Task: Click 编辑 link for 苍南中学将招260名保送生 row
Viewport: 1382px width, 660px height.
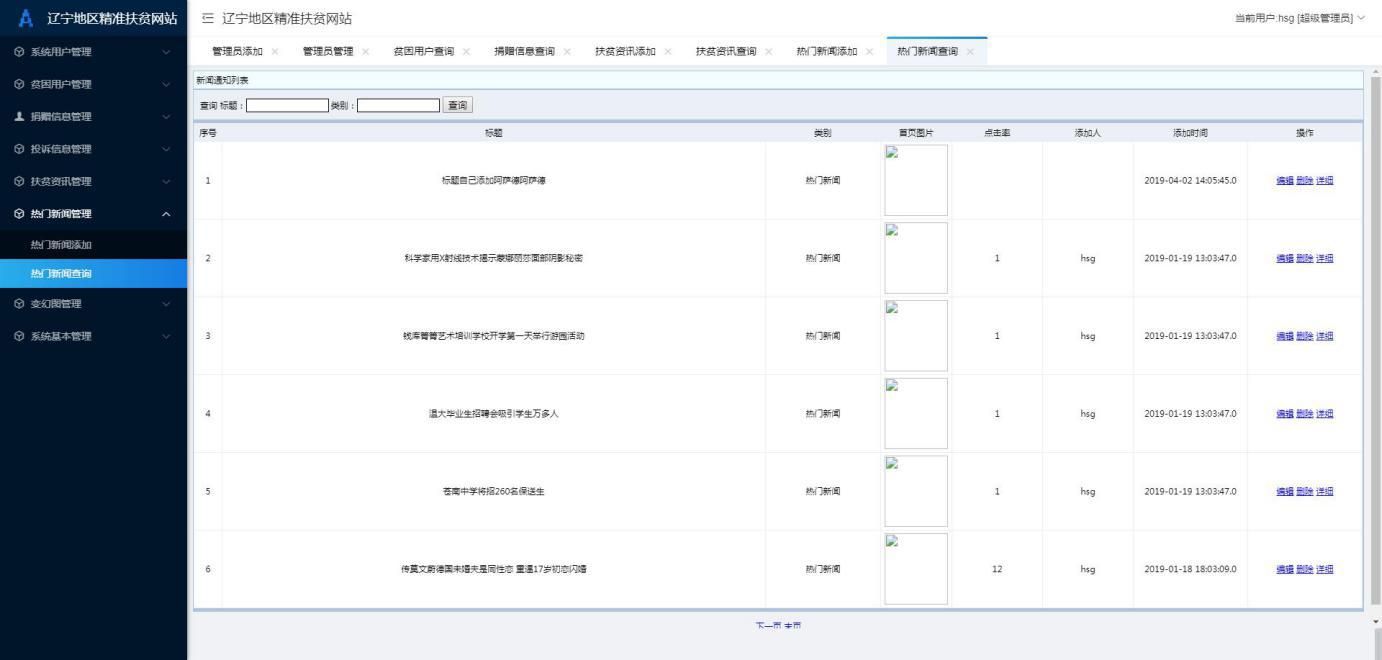Action: (x=1284, y=491)
